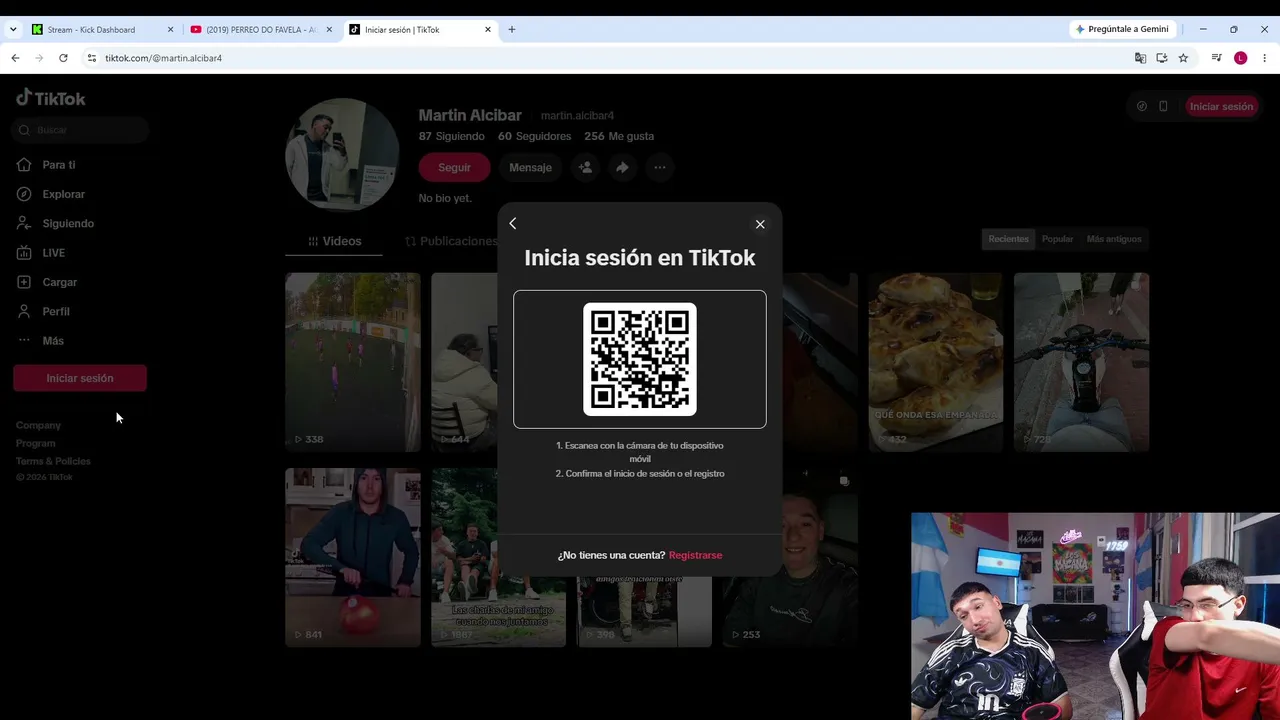Click the browser address bar URL
The width and height of the screenshot is (1280, 720).
(x=164, y=58)
